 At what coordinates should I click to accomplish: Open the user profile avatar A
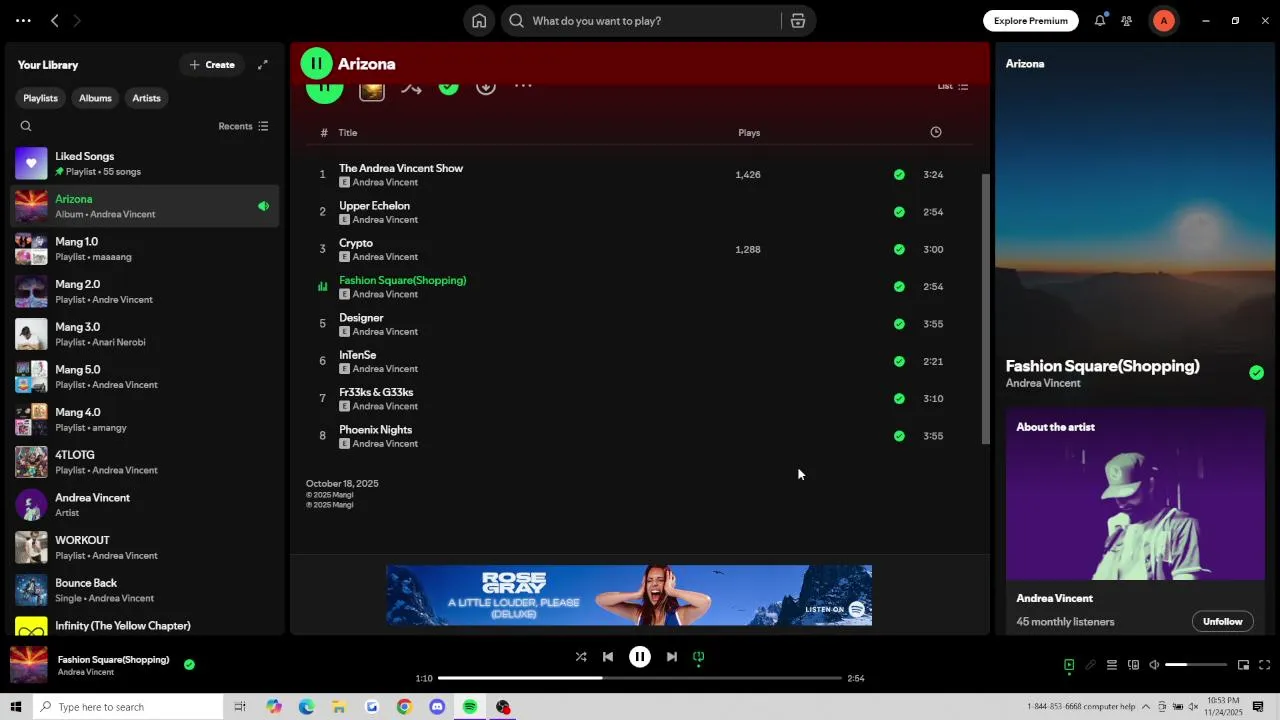[1163, 20]
